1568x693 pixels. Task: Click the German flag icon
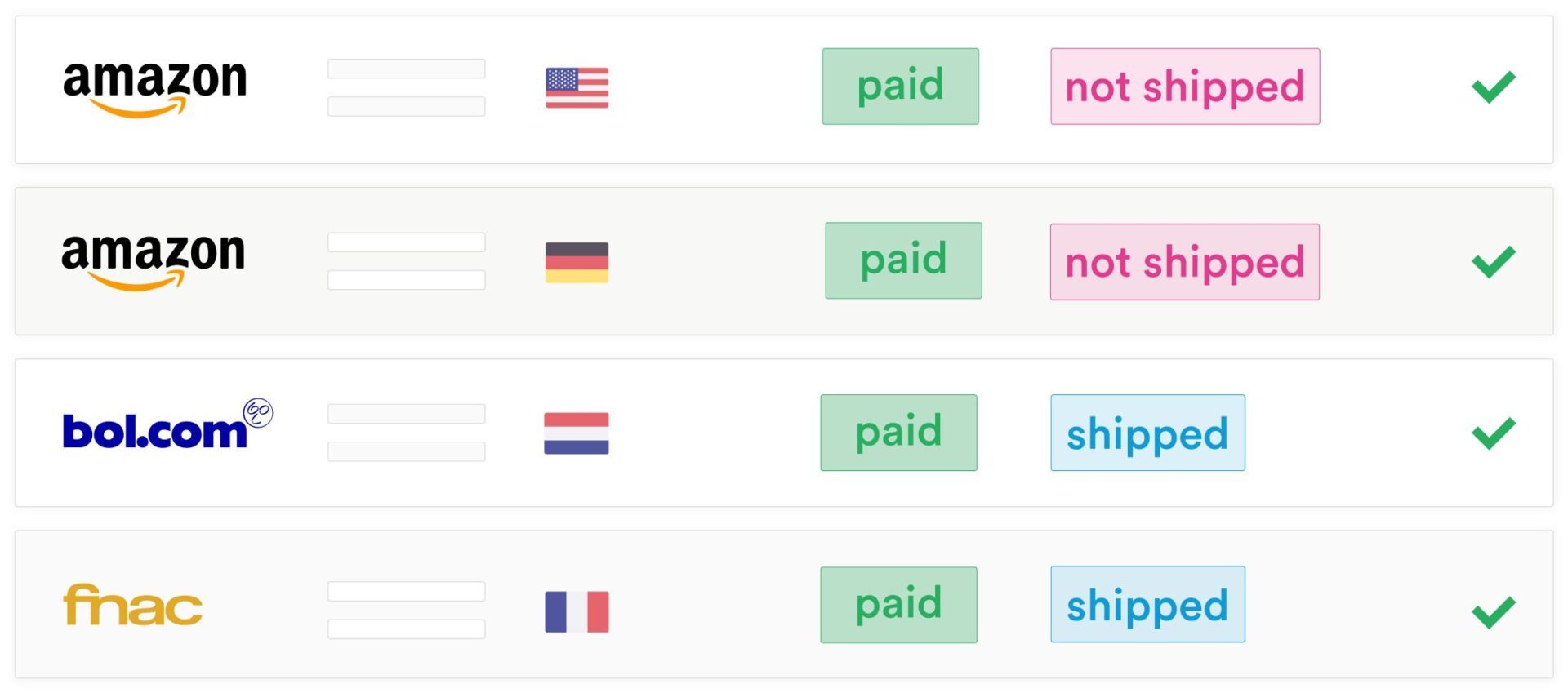577,262
